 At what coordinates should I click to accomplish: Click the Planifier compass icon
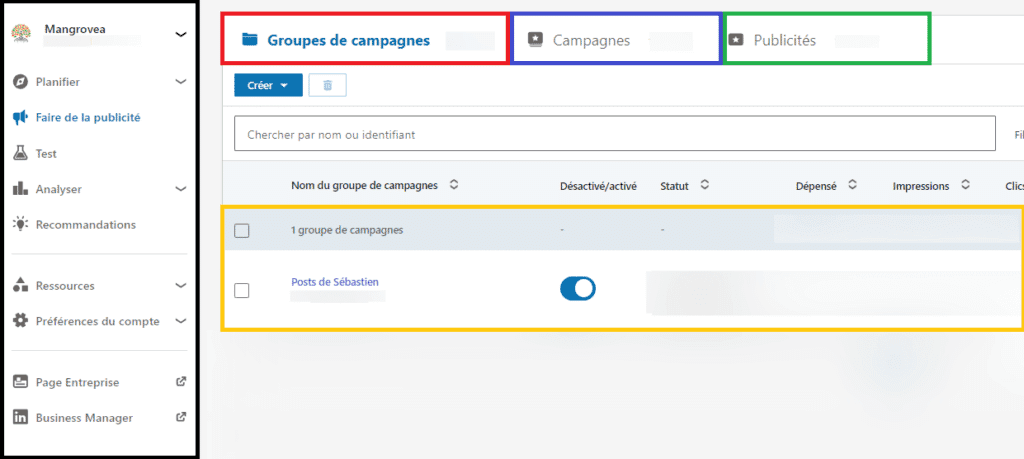(21, 82)
